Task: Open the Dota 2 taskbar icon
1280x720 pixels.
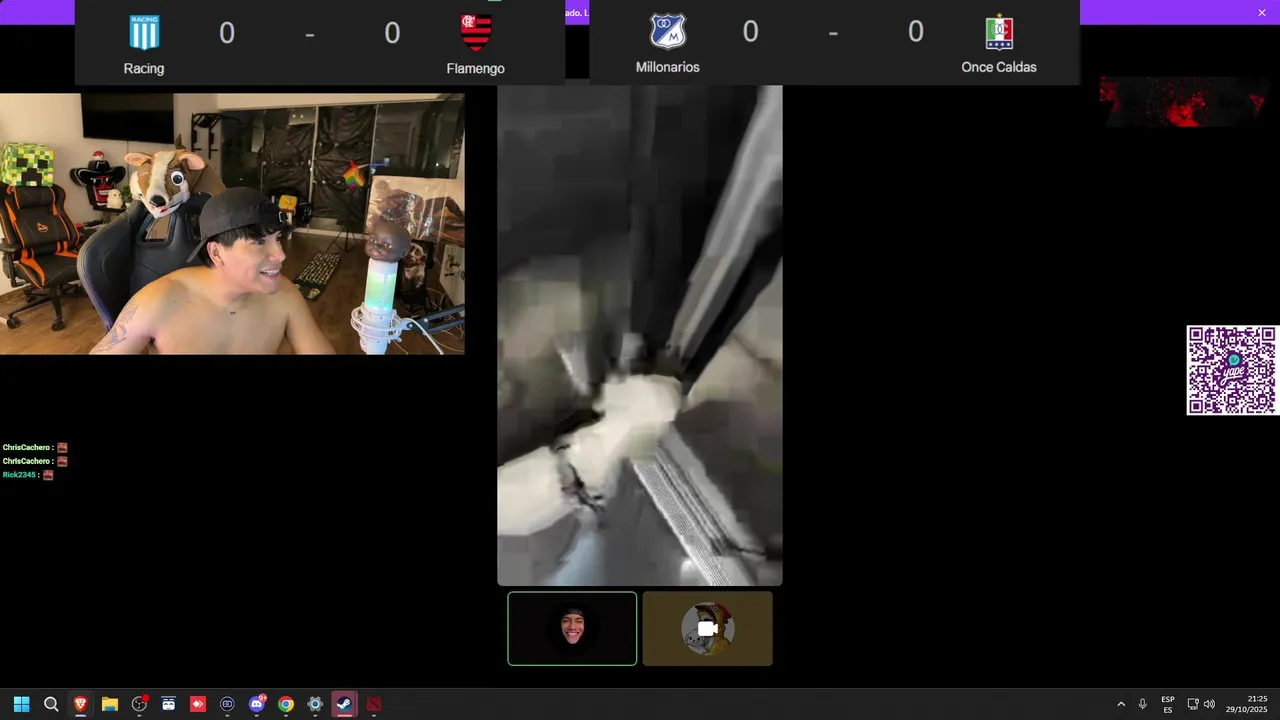Action: [374, 704]
